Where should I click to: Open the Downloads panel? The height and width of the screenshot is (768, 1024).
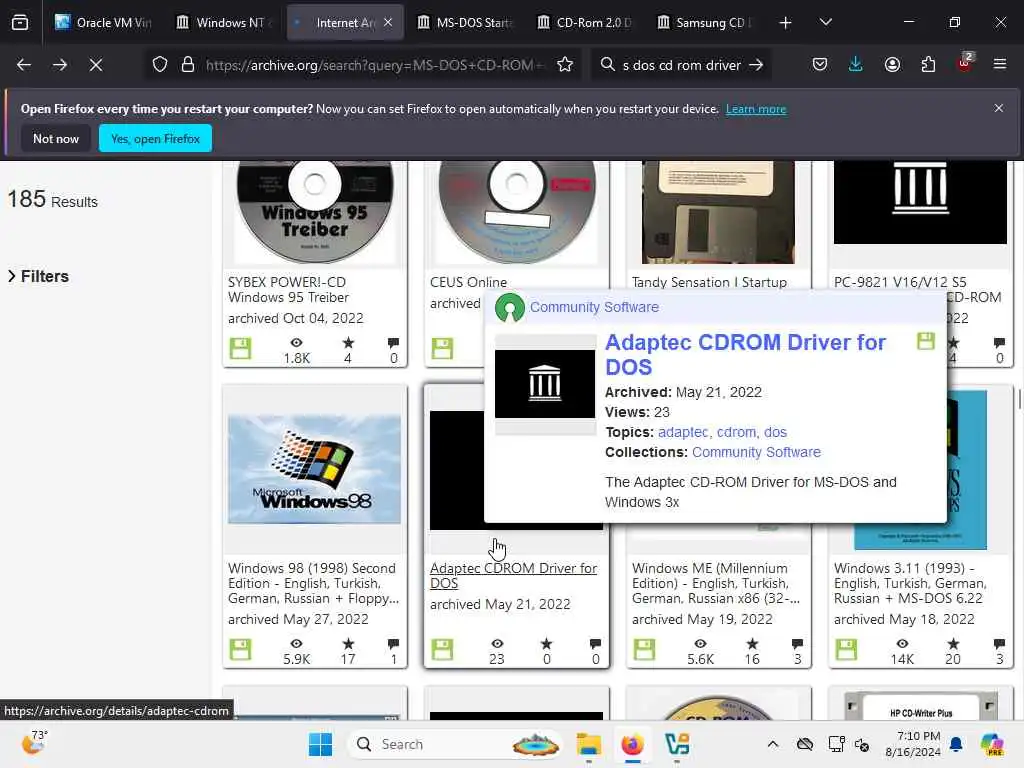click(856, 65)
